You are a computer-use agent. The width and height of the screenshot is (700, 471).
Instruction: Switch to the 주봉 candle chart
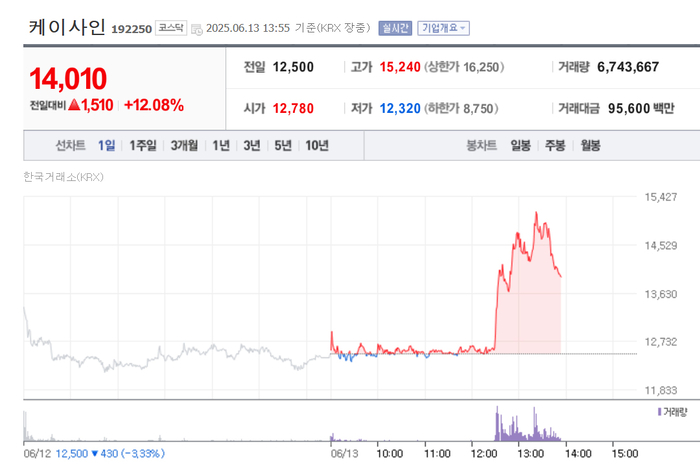[x=555, y=145]
